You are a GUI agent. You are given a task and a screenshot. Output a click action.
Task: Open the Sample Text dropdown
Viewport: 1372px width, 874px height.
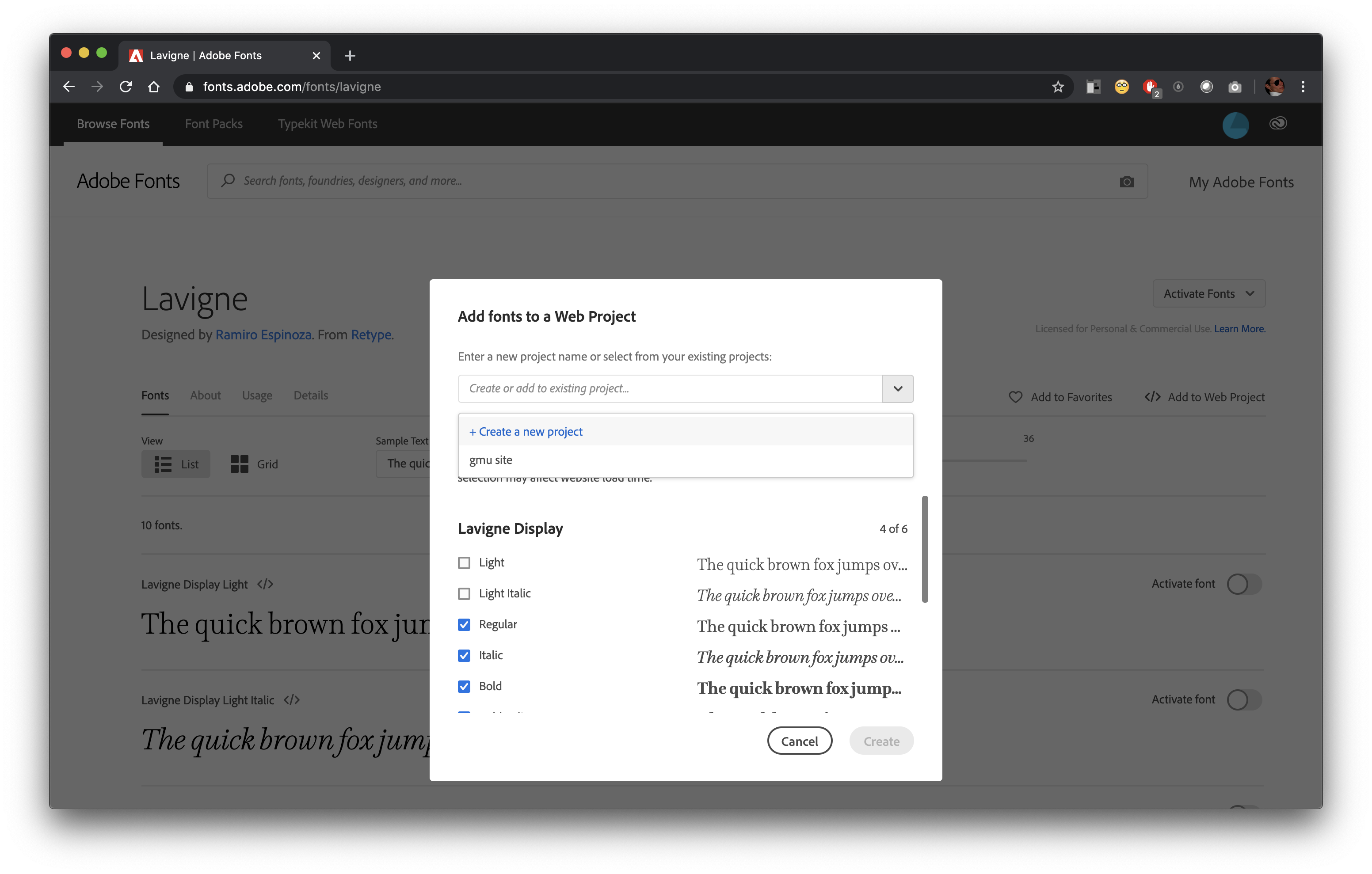coord(404,463)
